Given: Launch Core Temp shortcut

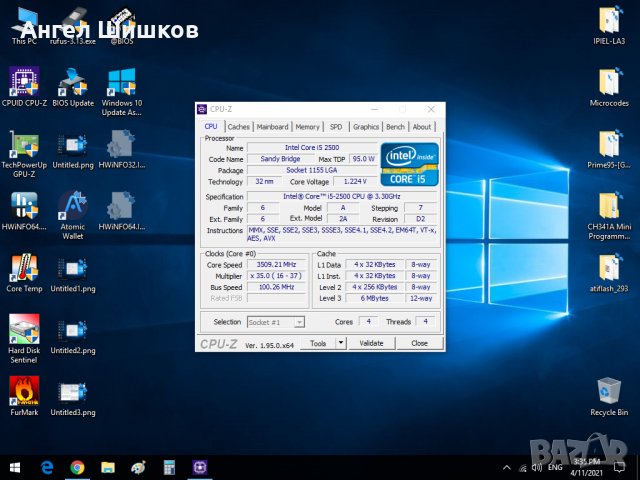Looking at the screenshot, I should tap(24, 273).
